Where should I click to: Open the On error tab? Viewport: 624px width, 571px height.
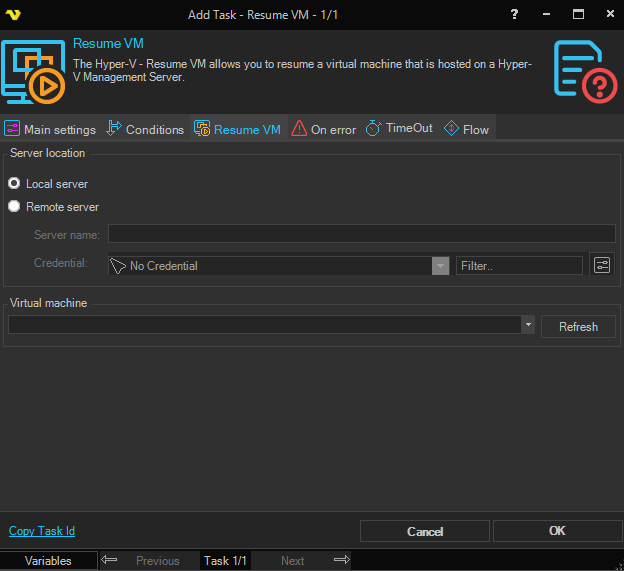click(323, 129)
